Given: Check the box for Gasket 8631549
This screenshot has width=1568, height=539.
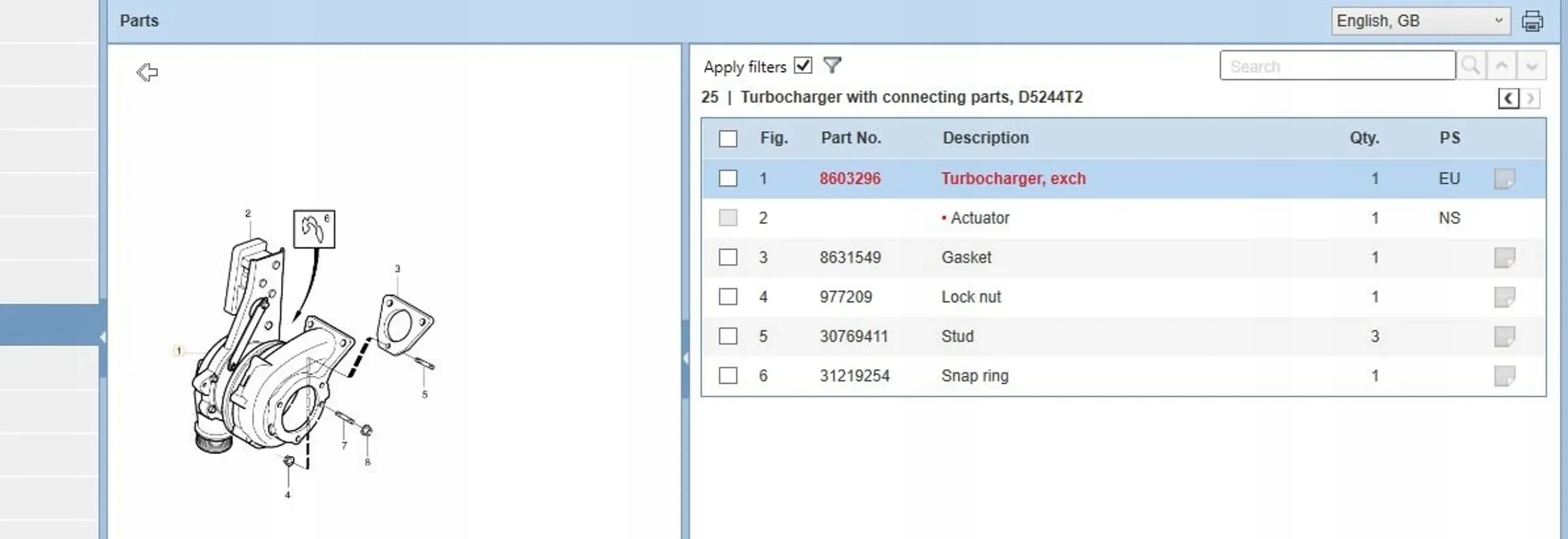Looking at the screenshot, I should 728,257.
